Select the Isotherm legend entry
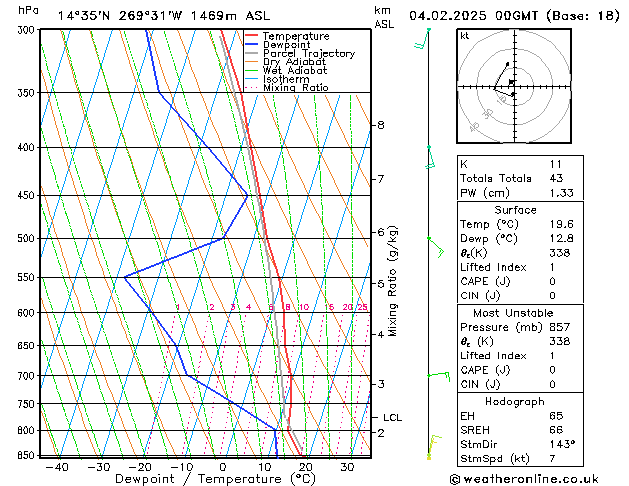This screenshot has width=629, height=486. tap(277, 79)
